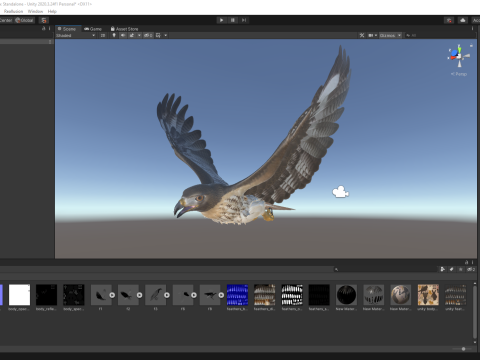Expand the f1 model asset arrow

coord(112,295)
